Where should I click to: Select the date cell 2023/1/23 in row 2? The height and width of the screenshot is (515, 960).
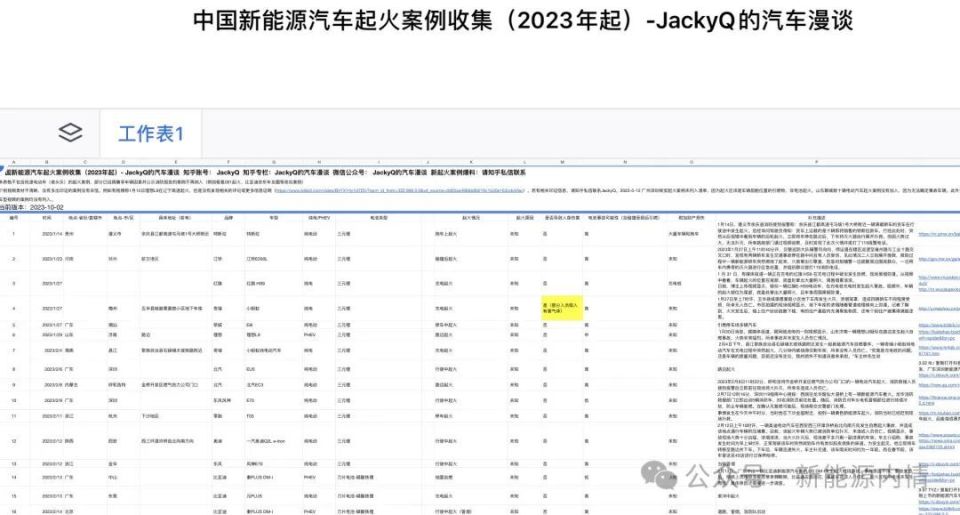pos(50,259)
